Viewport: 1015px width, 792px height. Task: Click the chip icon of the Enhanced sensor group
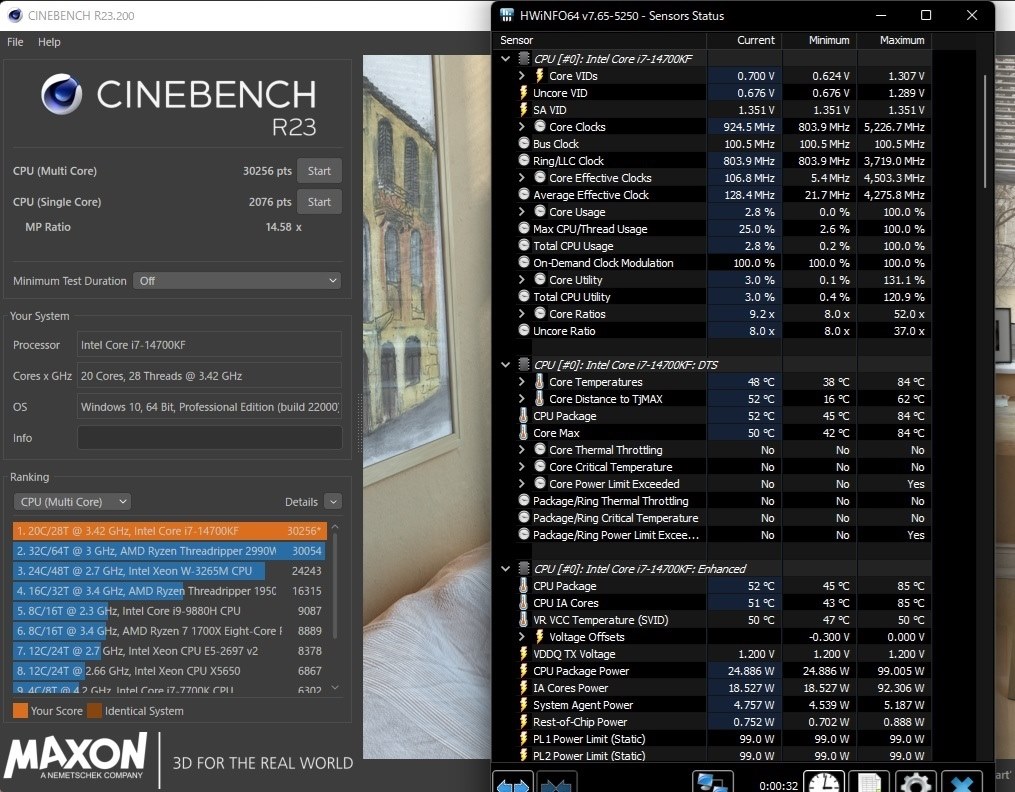(524, 568)
